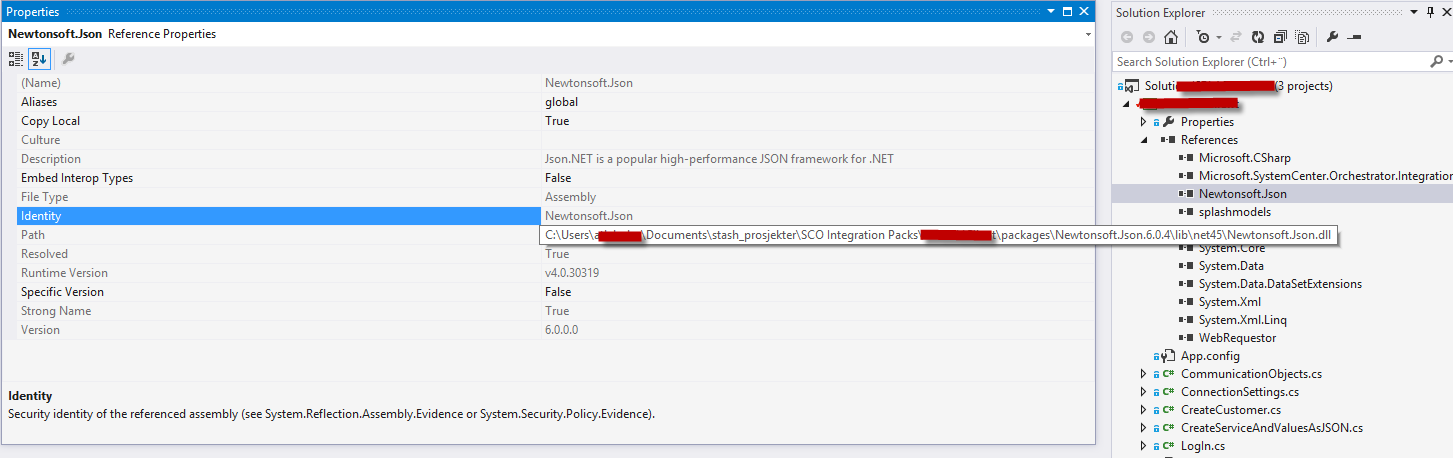Select Solution root node in tree

[x=1238, y=86]
